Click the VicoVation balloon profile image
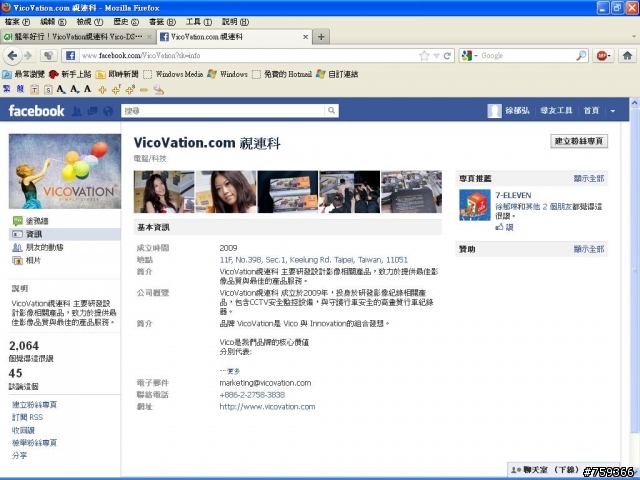The image size is (640, 480). (65, 171)
